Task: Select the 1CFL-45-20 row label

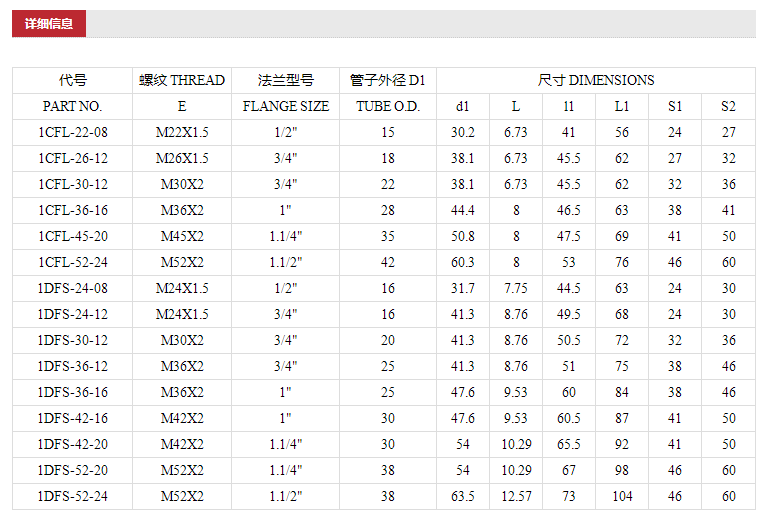Action: click(73, 236)
